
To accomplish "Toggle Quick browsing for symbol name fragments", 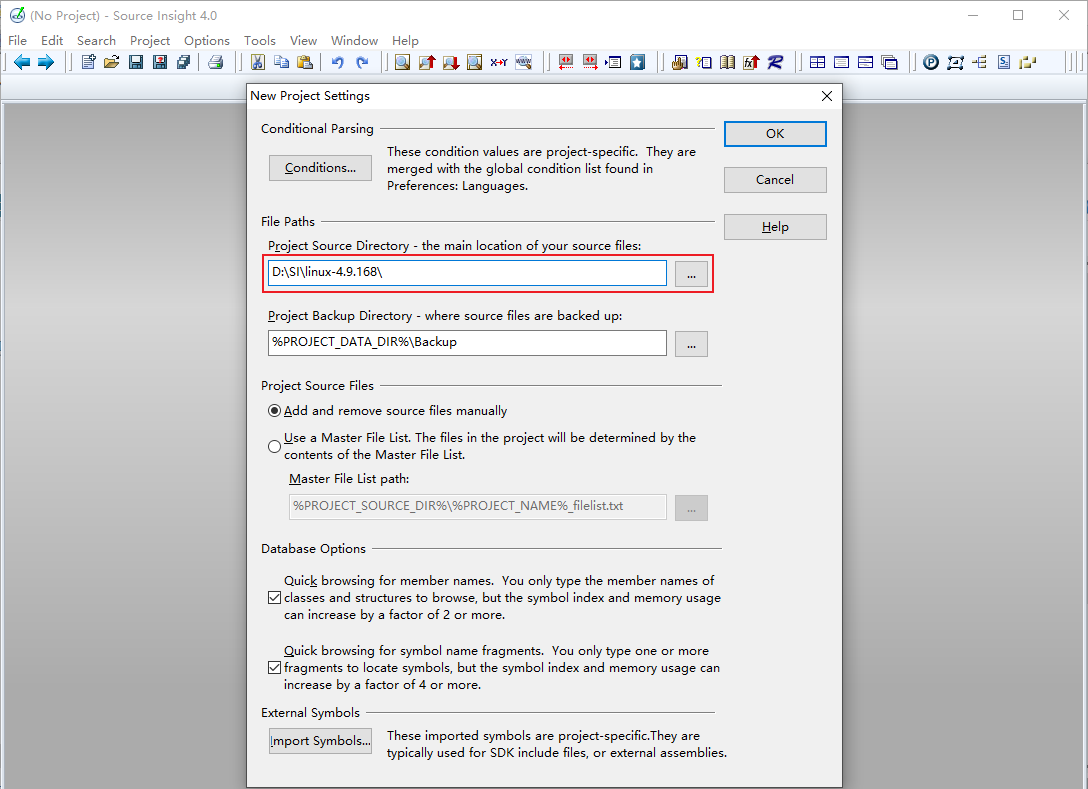I will (275, 668).
